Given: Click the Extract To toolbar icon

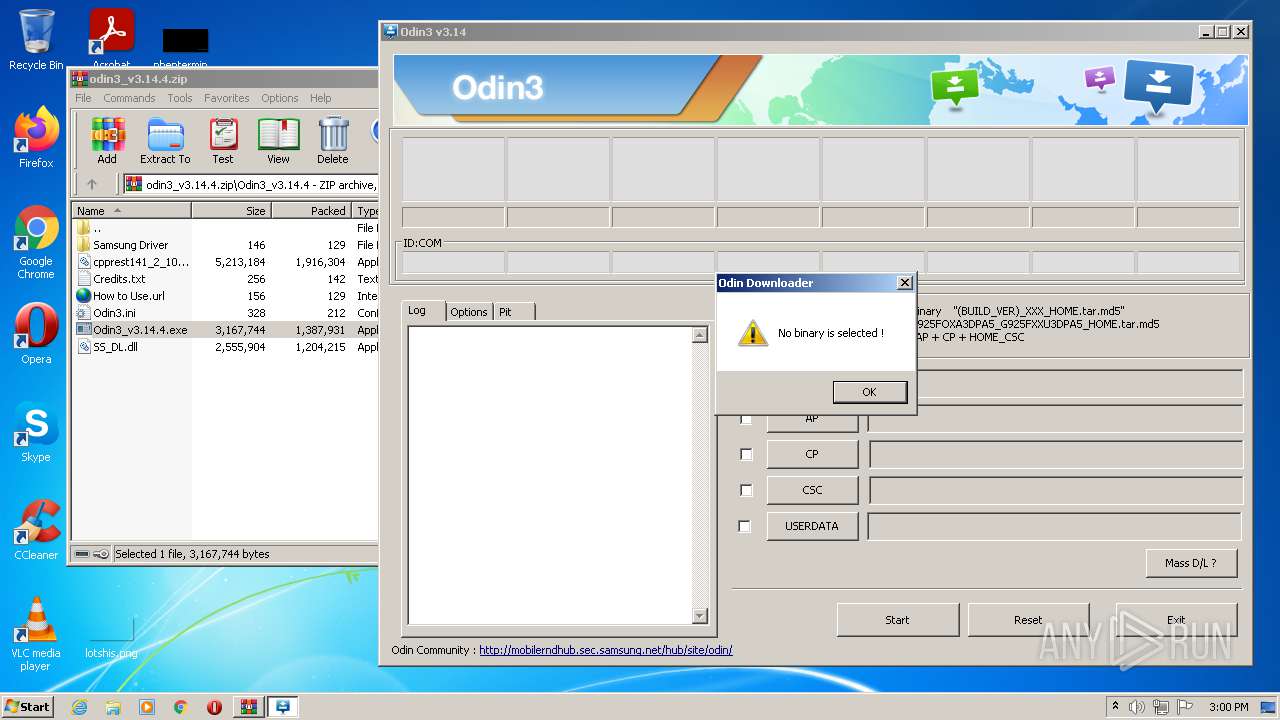Looking at the screenshot, I should click(165, 141).
